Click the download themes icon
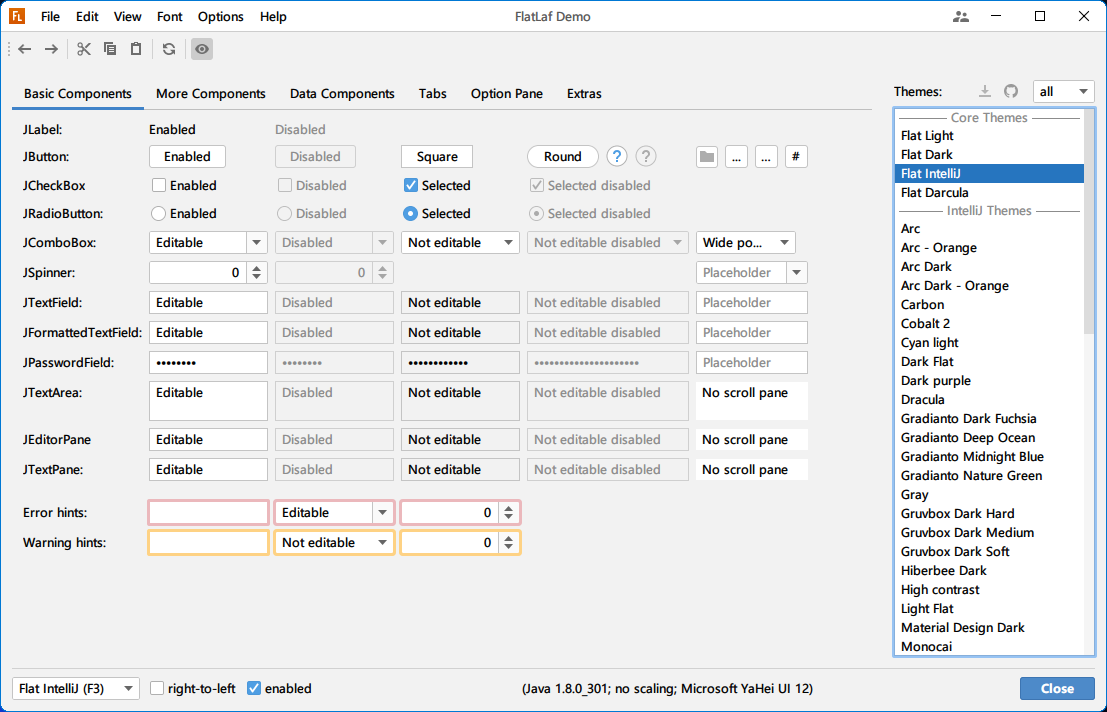 (x=985, y=91)
